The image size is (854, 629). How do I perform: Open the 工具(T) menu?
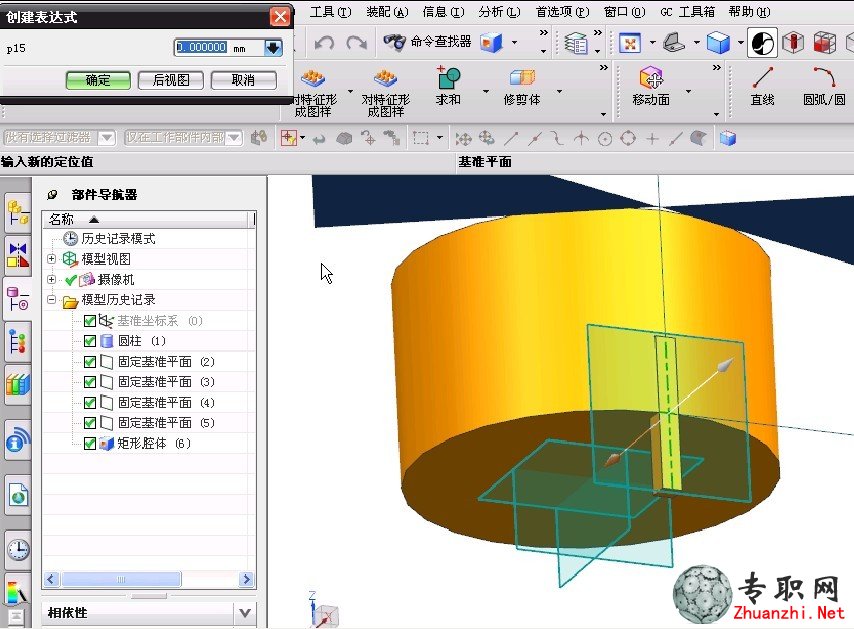point(330,12)
